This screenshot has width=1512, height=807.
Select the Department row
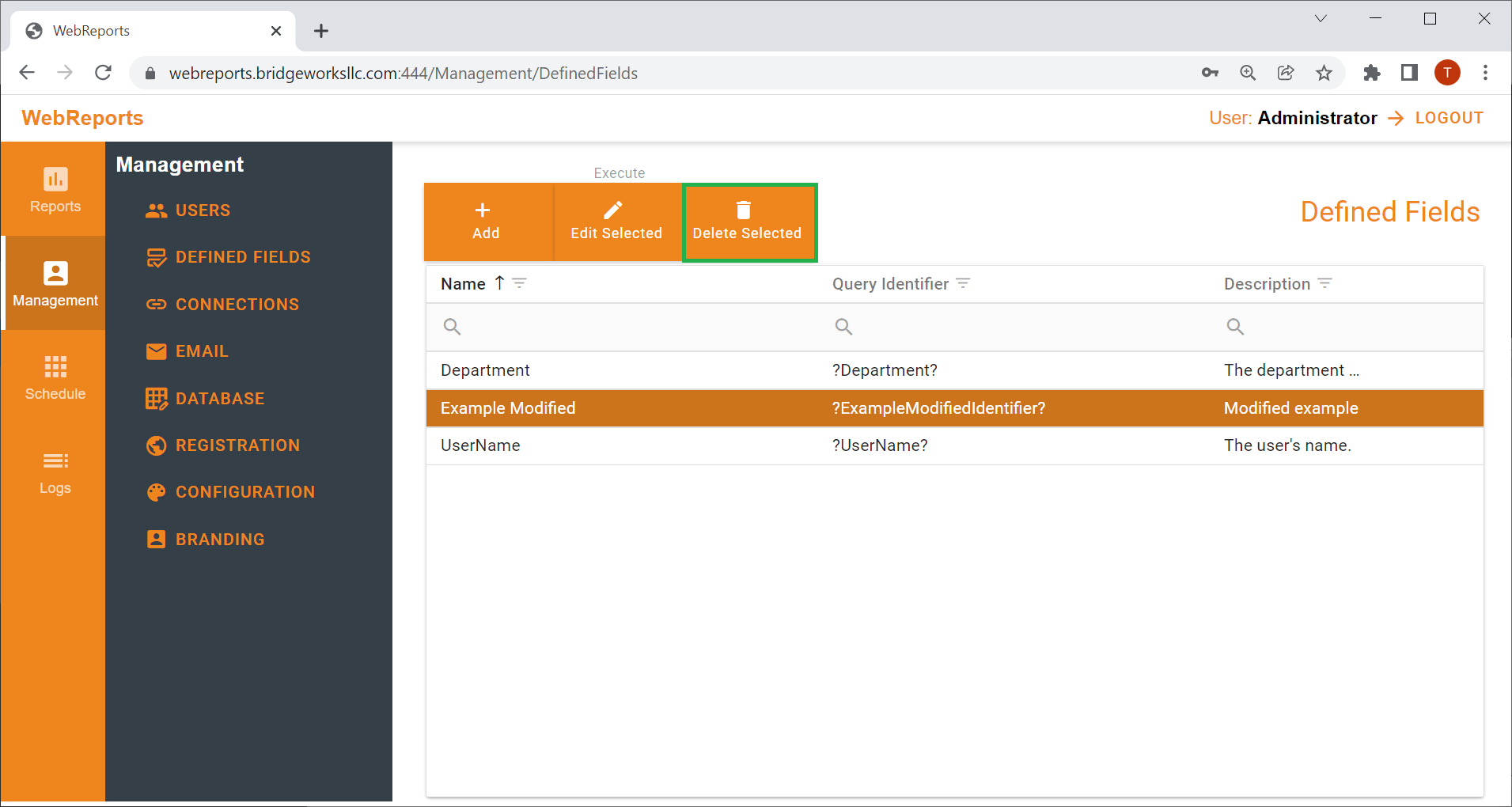[x=954, y=370]
